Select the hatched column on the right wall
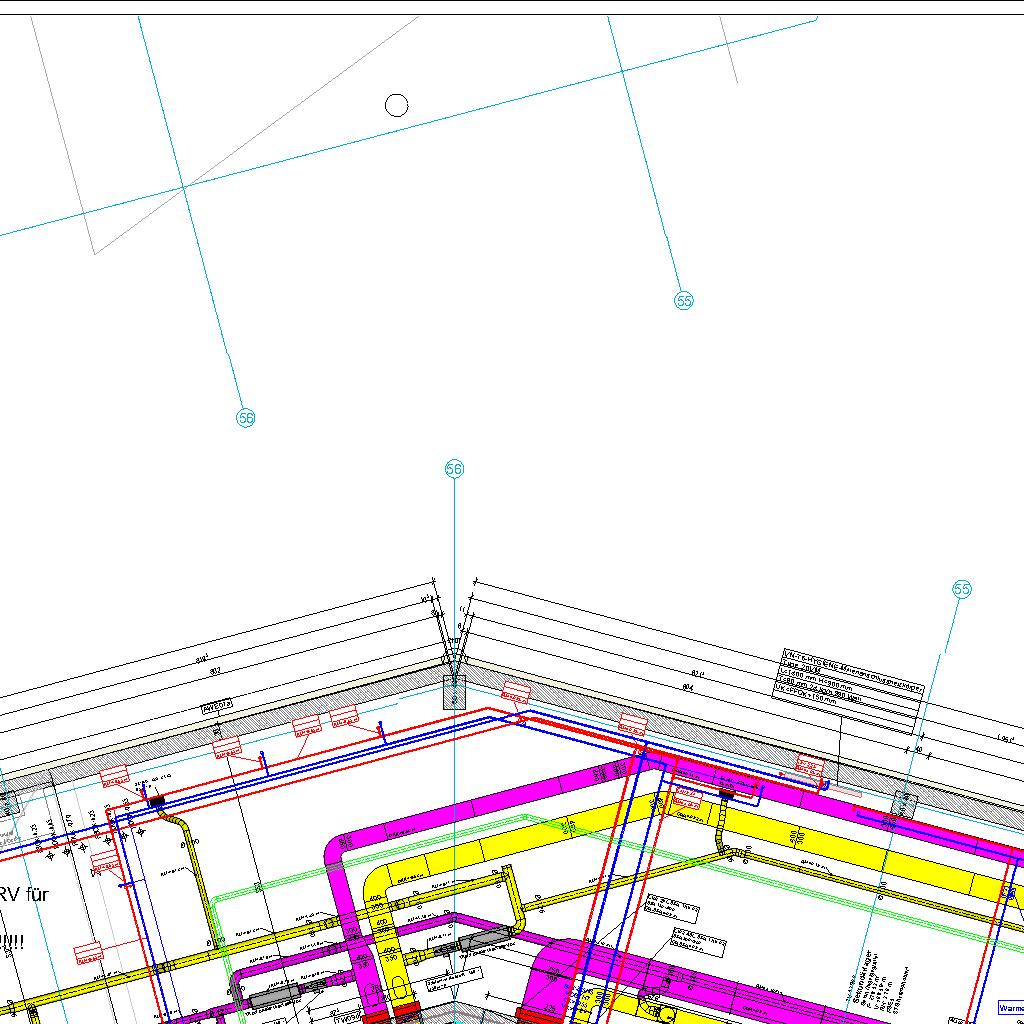Viewport: 1024px width, 1024px height. 904,805
